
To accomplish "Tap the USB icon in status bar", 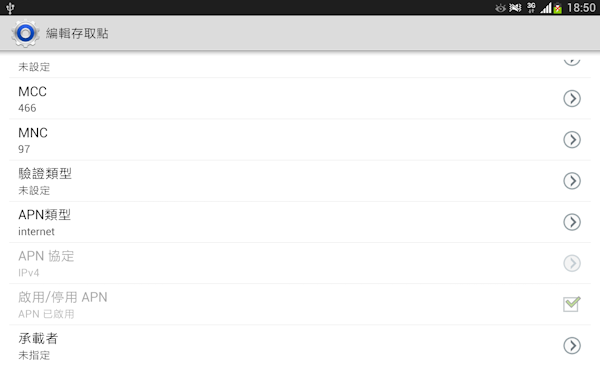I will [10, 8].
